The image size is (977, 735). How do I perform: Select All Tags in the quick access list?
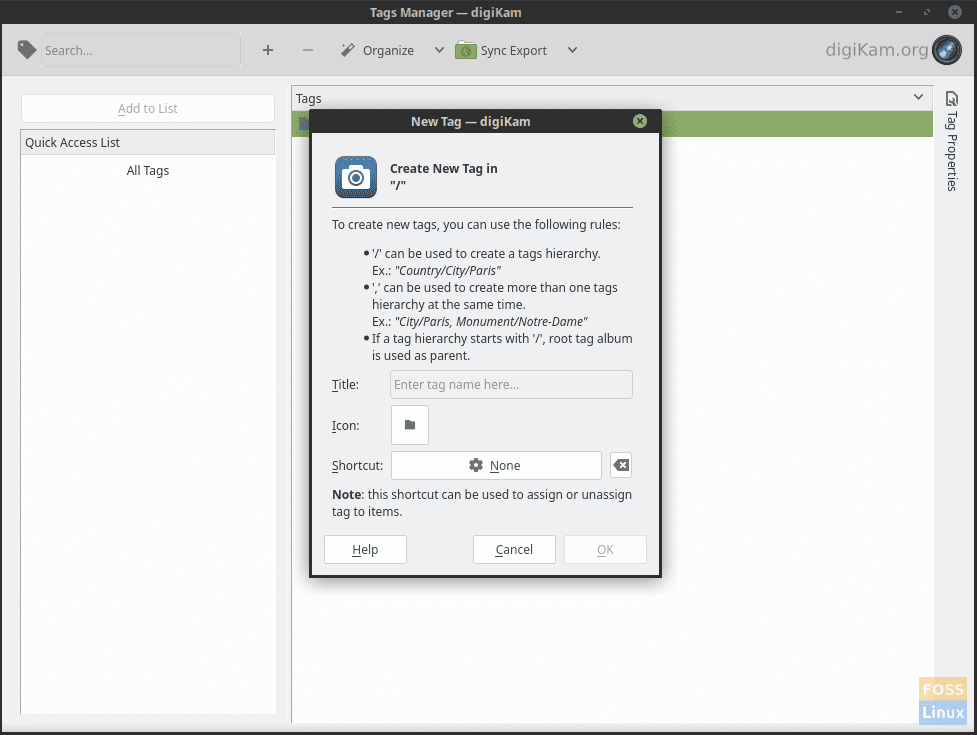(148, 171)
